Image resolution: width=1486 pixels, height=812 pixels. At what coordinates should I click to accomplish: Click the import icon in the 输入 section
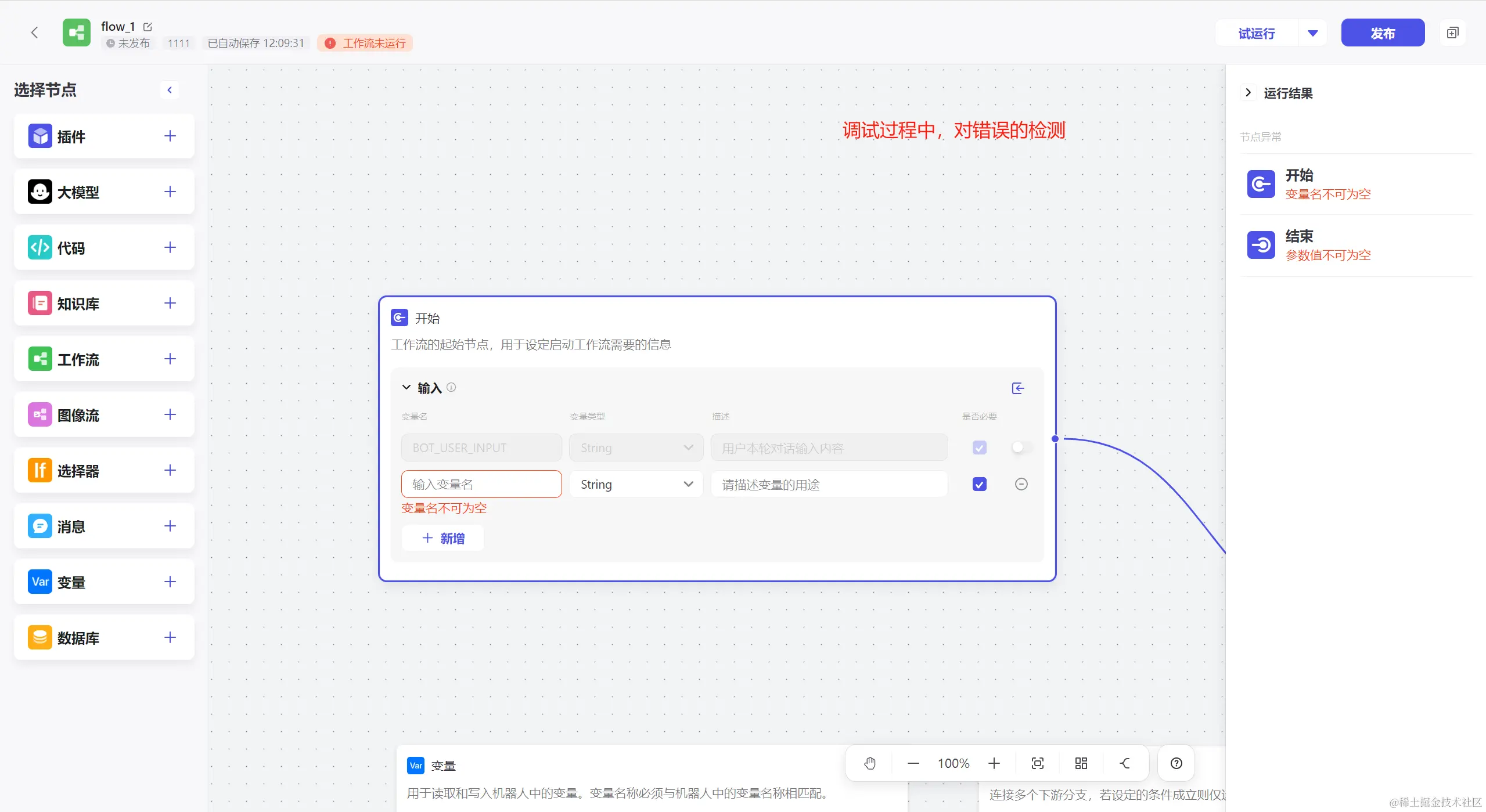coord(1017,388)
